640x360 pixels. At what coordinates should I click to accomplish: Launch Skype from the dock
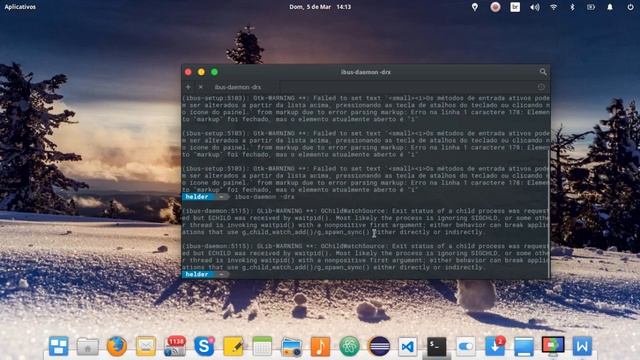point(204,346)
